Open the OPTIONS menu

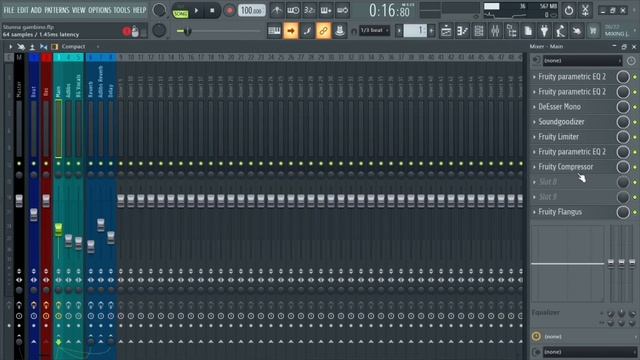pos(99,10)
